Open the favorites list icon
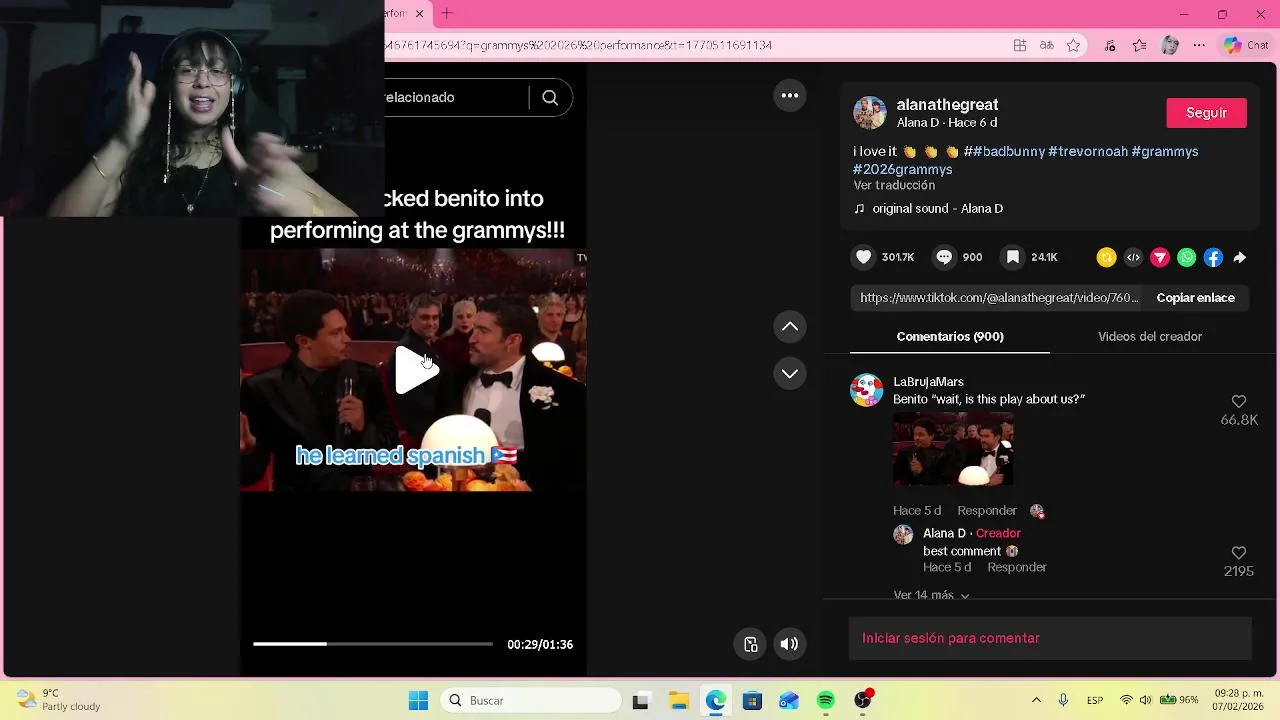The height and width of the screenshot is (720, 1280). (1140, 45)
